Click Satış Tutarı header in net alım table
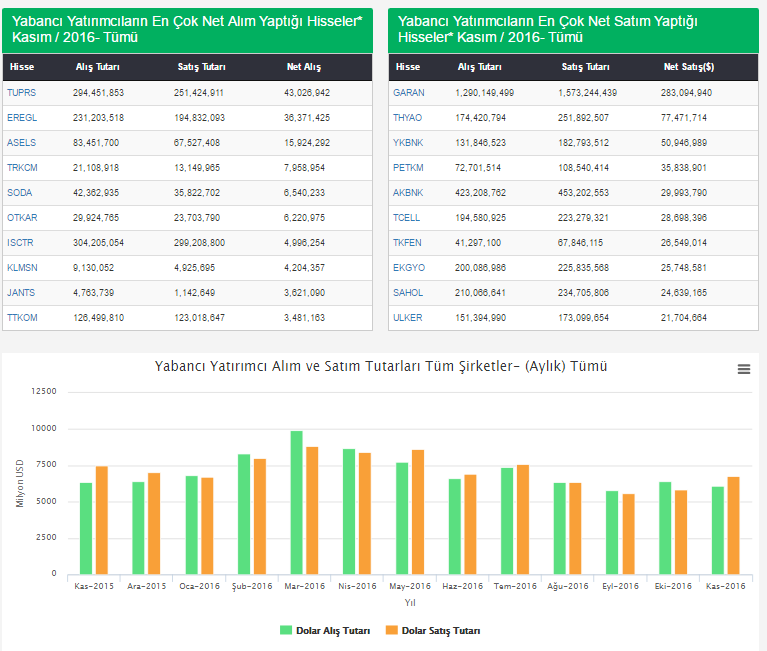This screenshot has height=651, width=767. [202, 67]
